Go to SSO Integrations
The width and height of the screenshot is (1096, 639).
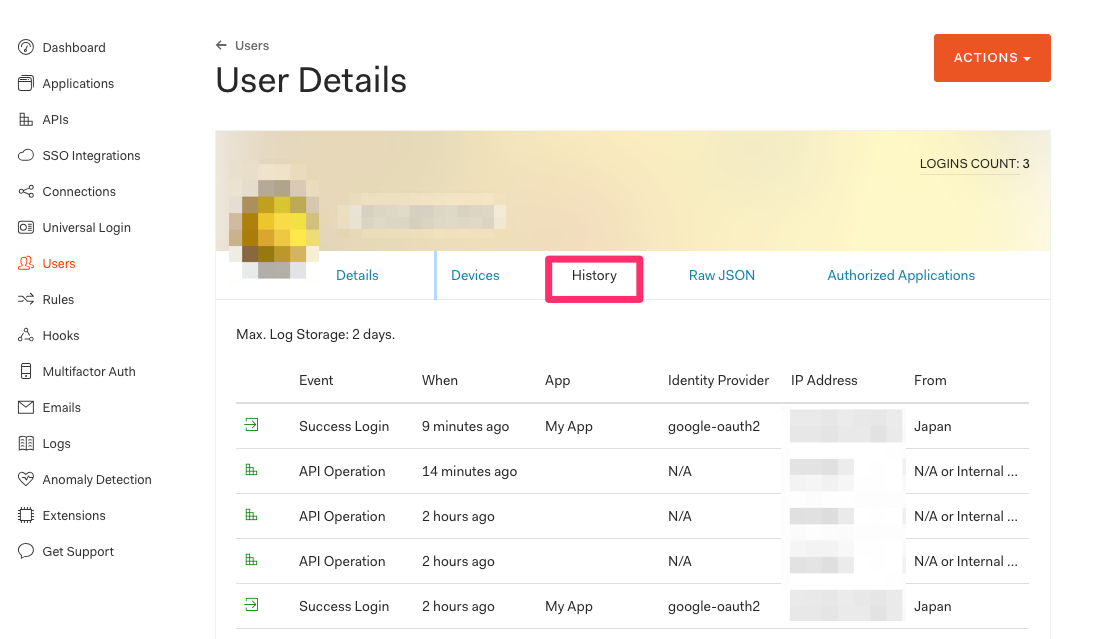point(90,155)
